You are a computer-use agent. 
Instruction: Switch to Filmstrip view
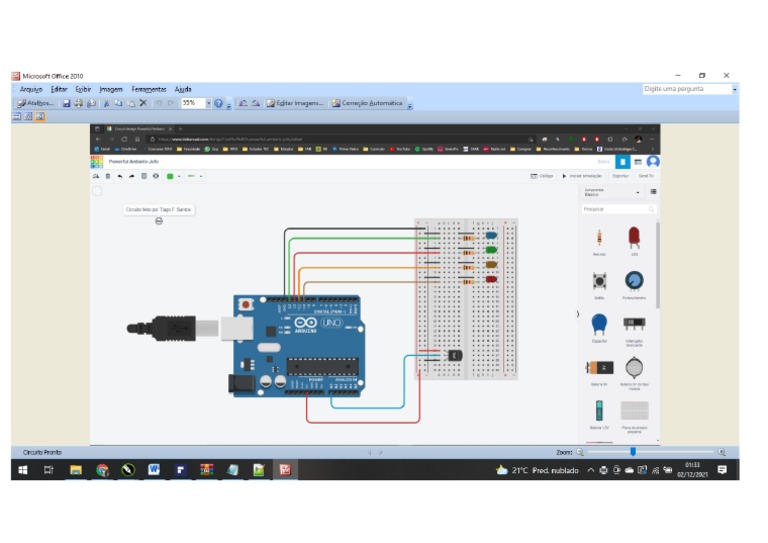[28, 117]
